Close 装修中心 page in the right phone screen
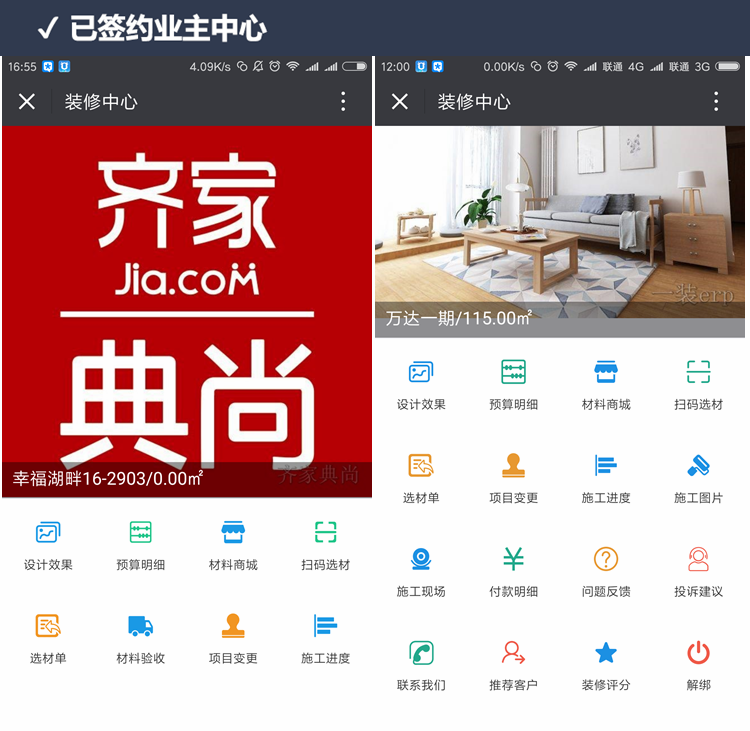This screenshot has height=731, width=750. pyautogui.click(x=400, y=101)
